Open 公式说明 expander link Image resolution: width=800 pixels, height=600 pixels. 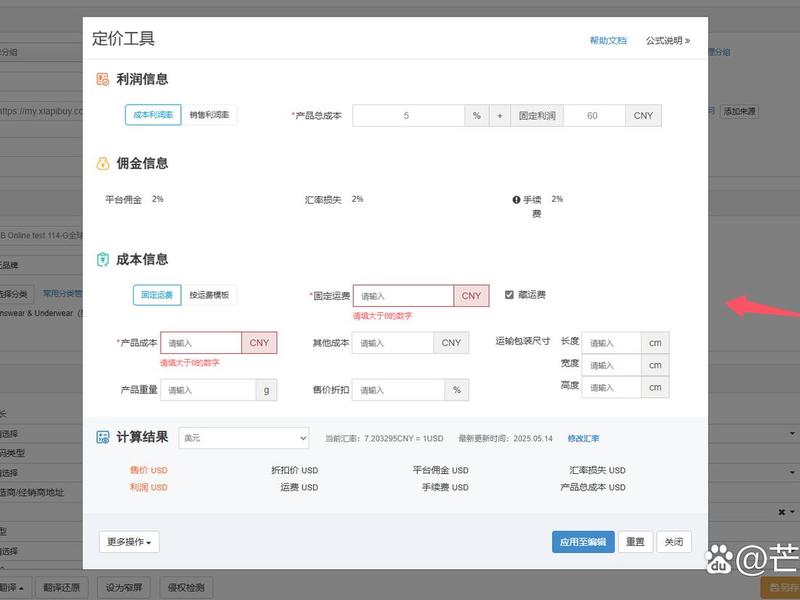(x=668, y=40)
